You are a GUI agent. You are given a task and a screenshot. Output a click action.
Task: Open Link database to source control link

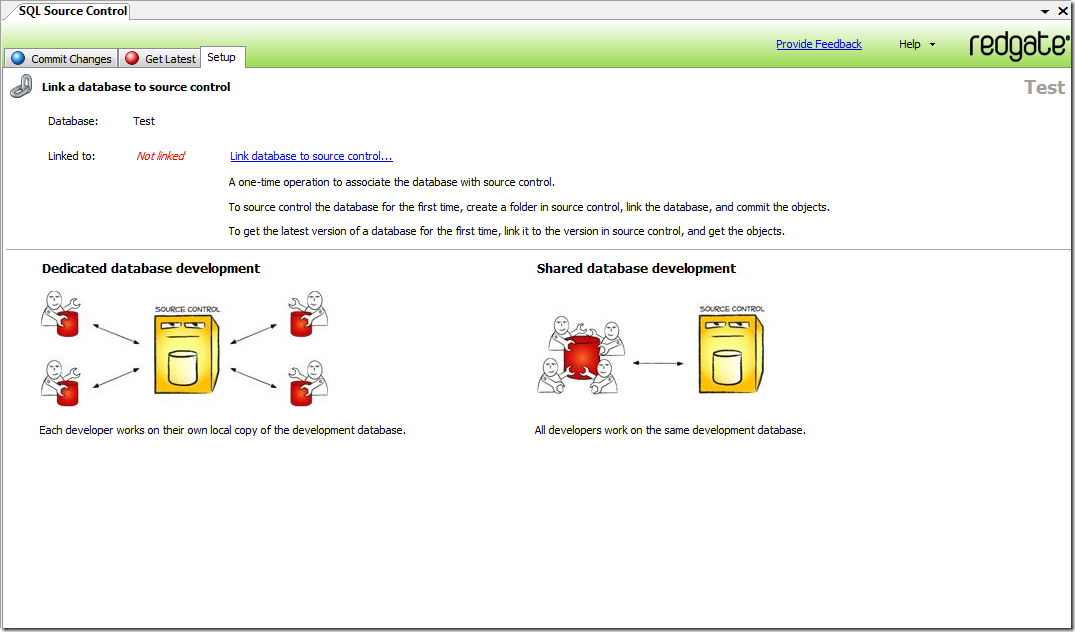[311, 156]
